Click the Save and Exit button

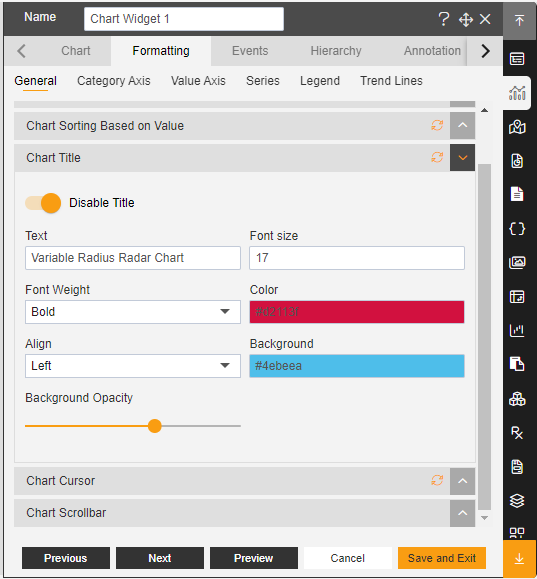442,558
